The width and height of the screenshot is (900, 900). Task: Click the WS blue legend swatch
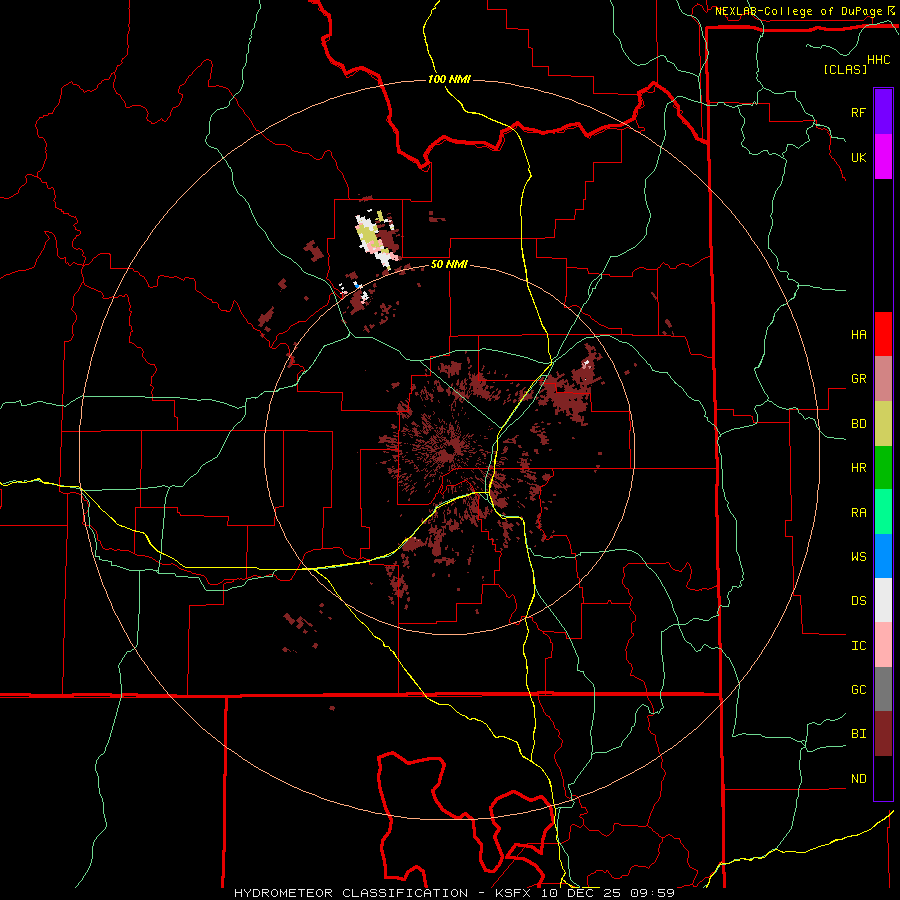(x=883, y=556)
